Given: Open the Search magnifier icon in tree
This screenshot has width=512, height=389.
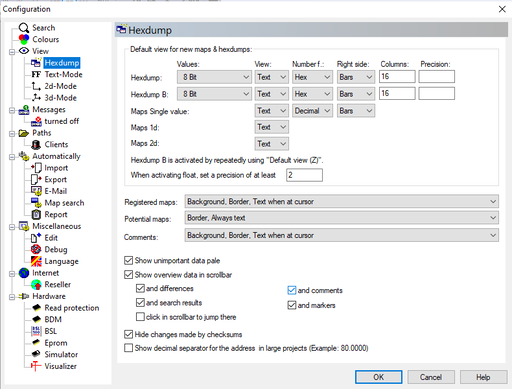Looking at the screenshot, I should tap(24, 28).
